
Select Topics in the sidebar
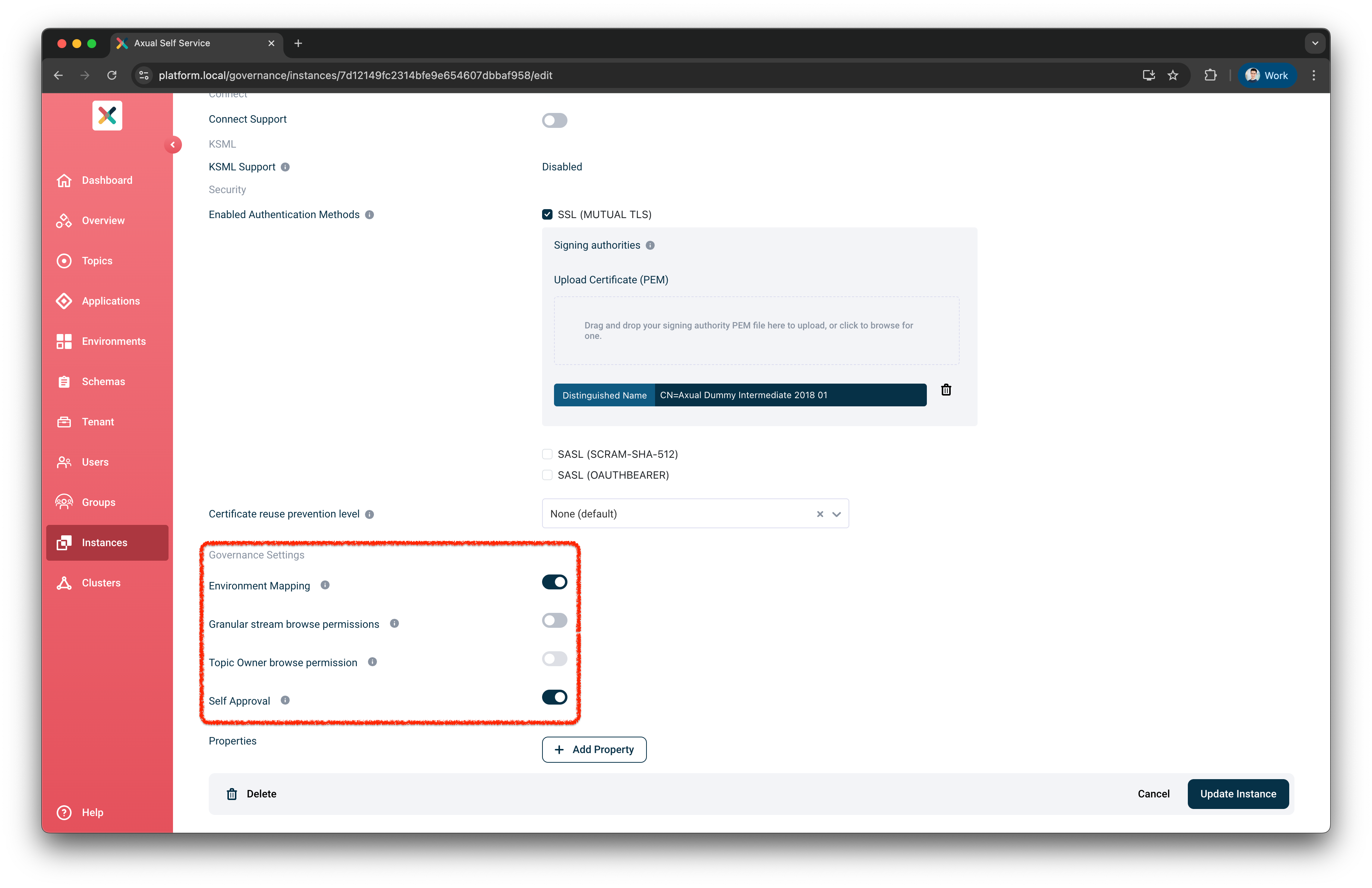[x=97, y=261]
